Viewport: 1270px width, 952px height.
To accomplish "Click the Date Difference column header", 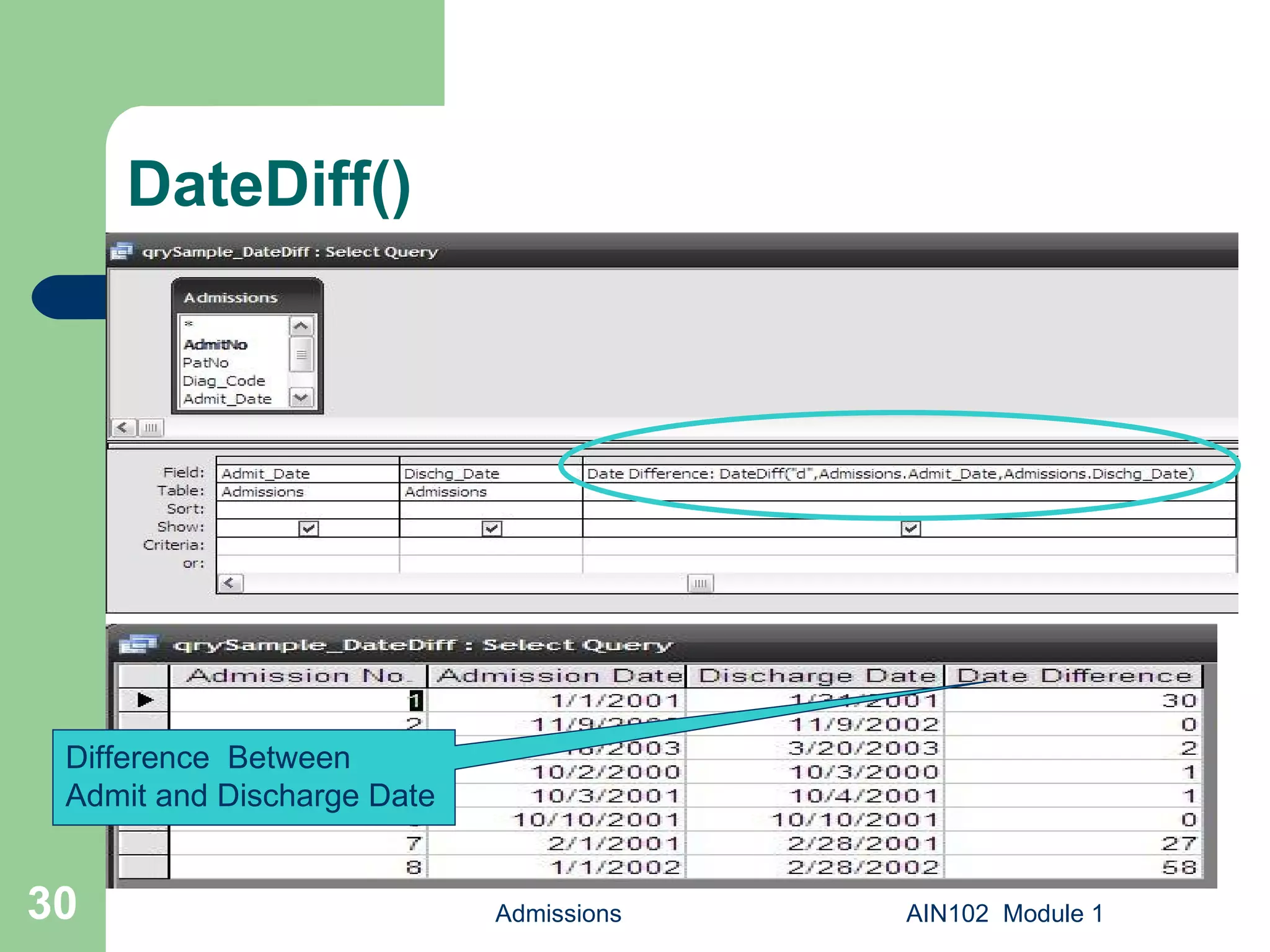I will coord(1073,676).
